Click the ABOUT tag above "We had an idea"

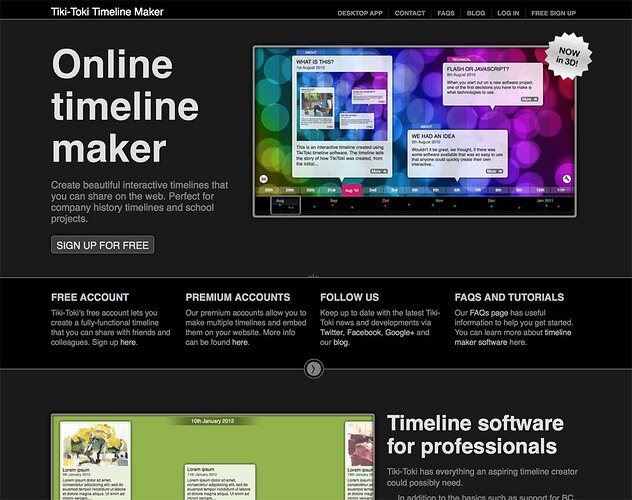tap(426, 127)
